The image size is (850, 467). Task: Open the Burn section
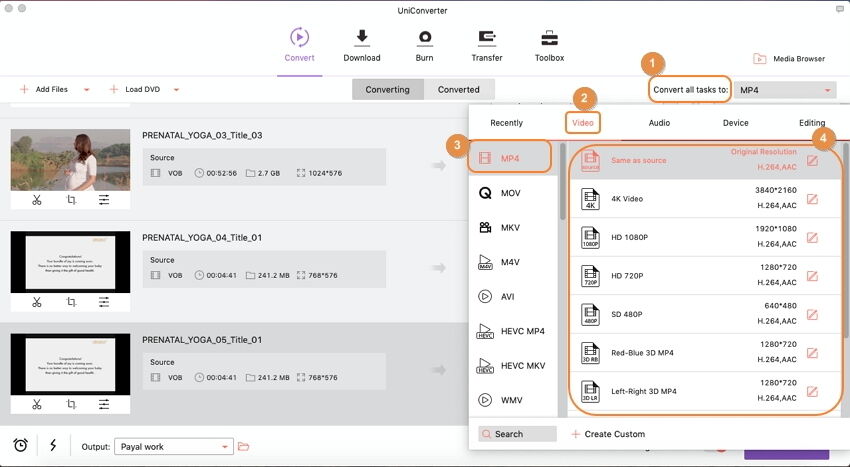(x=424, y=46)
